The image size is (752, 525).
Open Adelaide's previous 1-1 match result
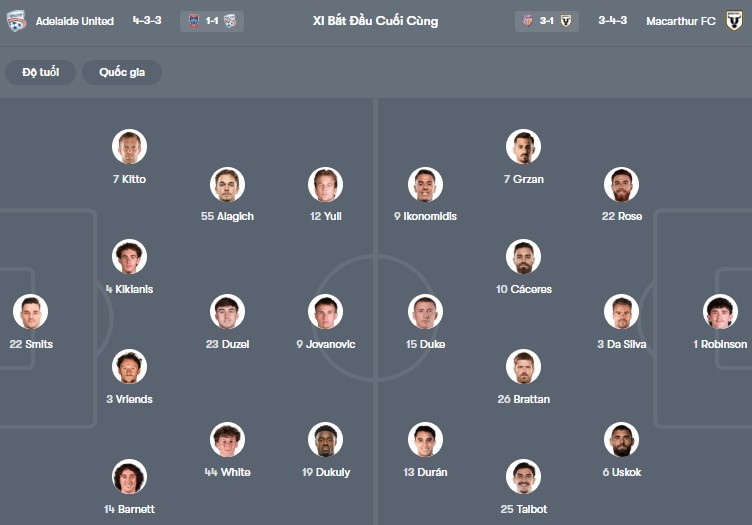pyautogui.click(x=212, y=20)
